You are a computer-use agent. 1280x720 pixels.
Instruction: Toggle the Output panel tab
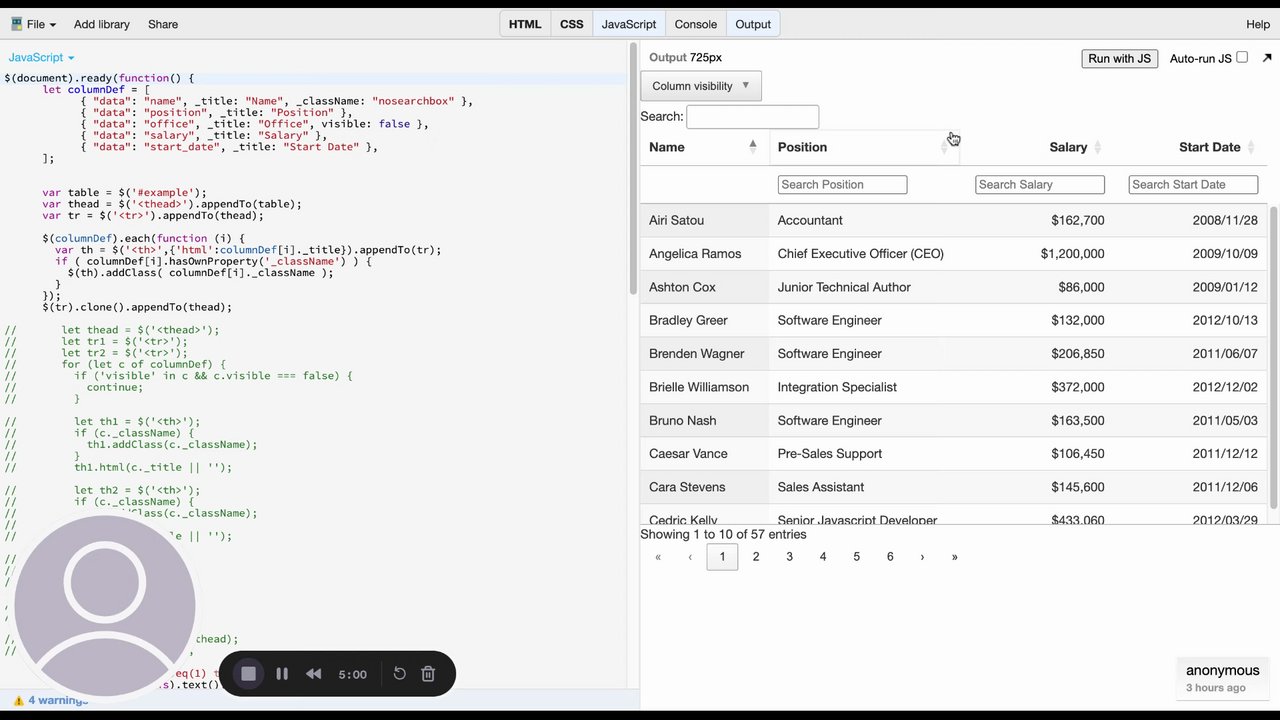pyautogui.click(x=753, y=24)
